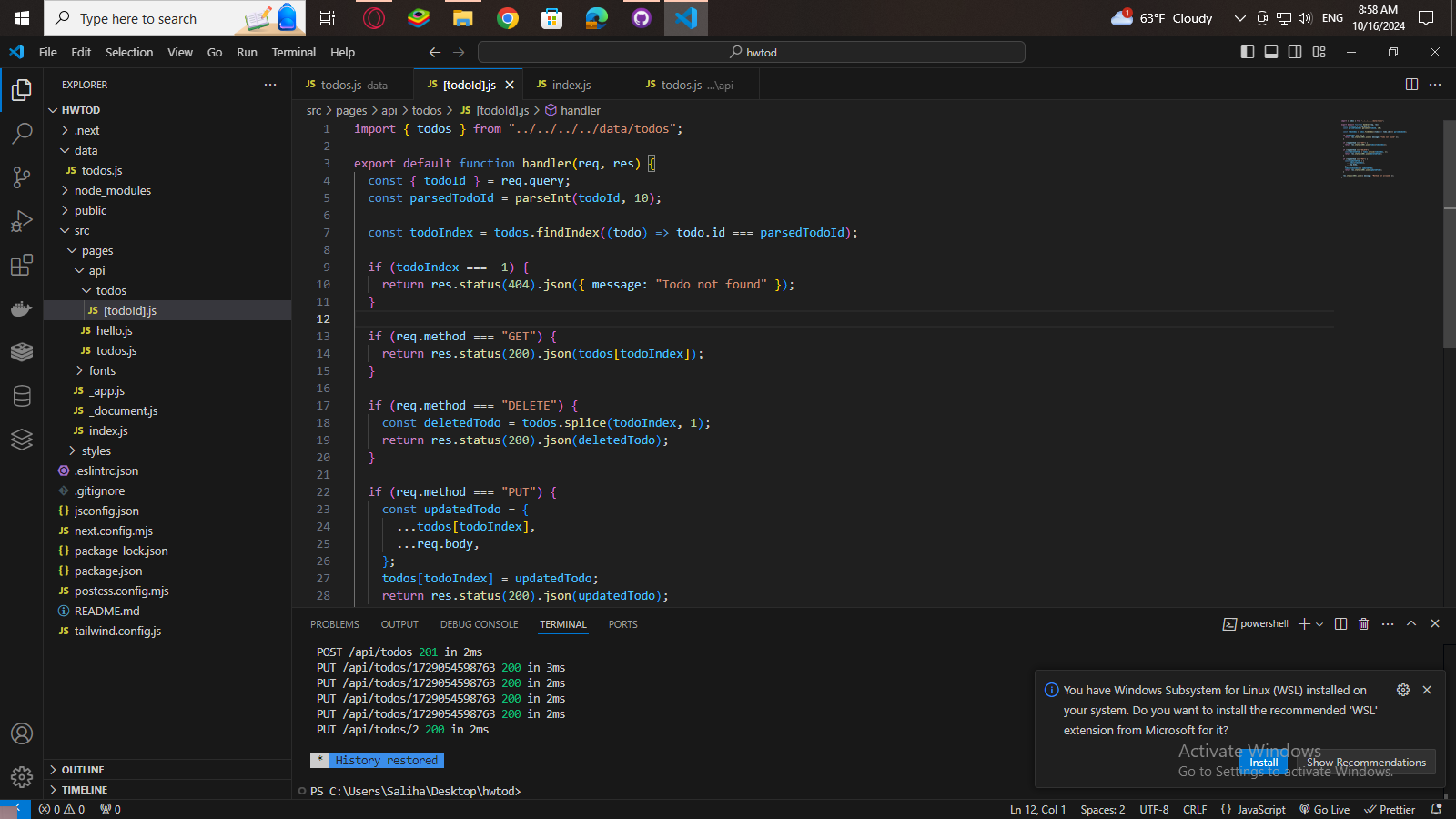Screen dimensions: 1456x819
Task: Open the Extensions view
Action: pos(21,265)
